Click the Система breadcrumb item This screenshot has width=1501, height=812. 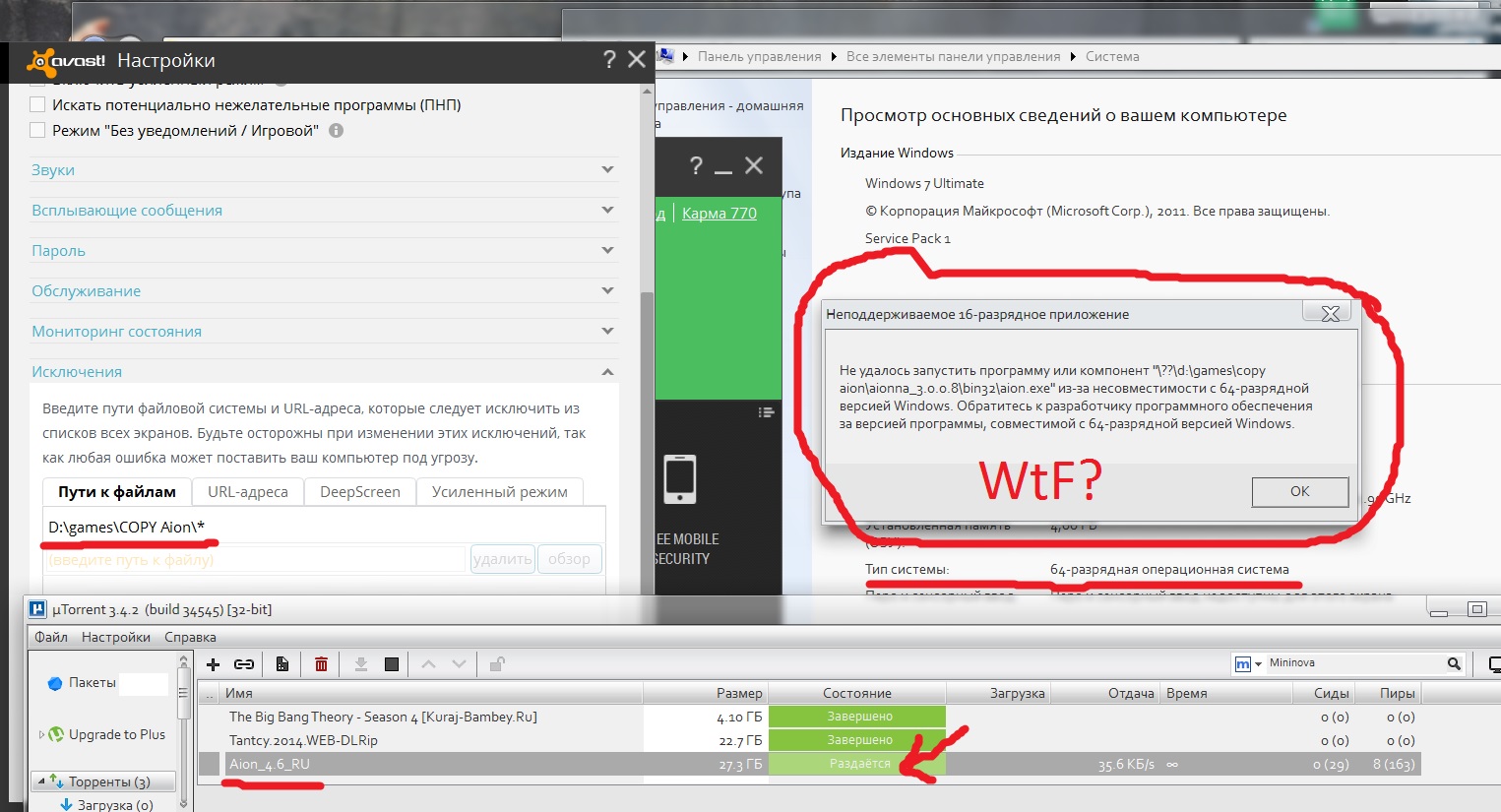(x=1112, y=56)
